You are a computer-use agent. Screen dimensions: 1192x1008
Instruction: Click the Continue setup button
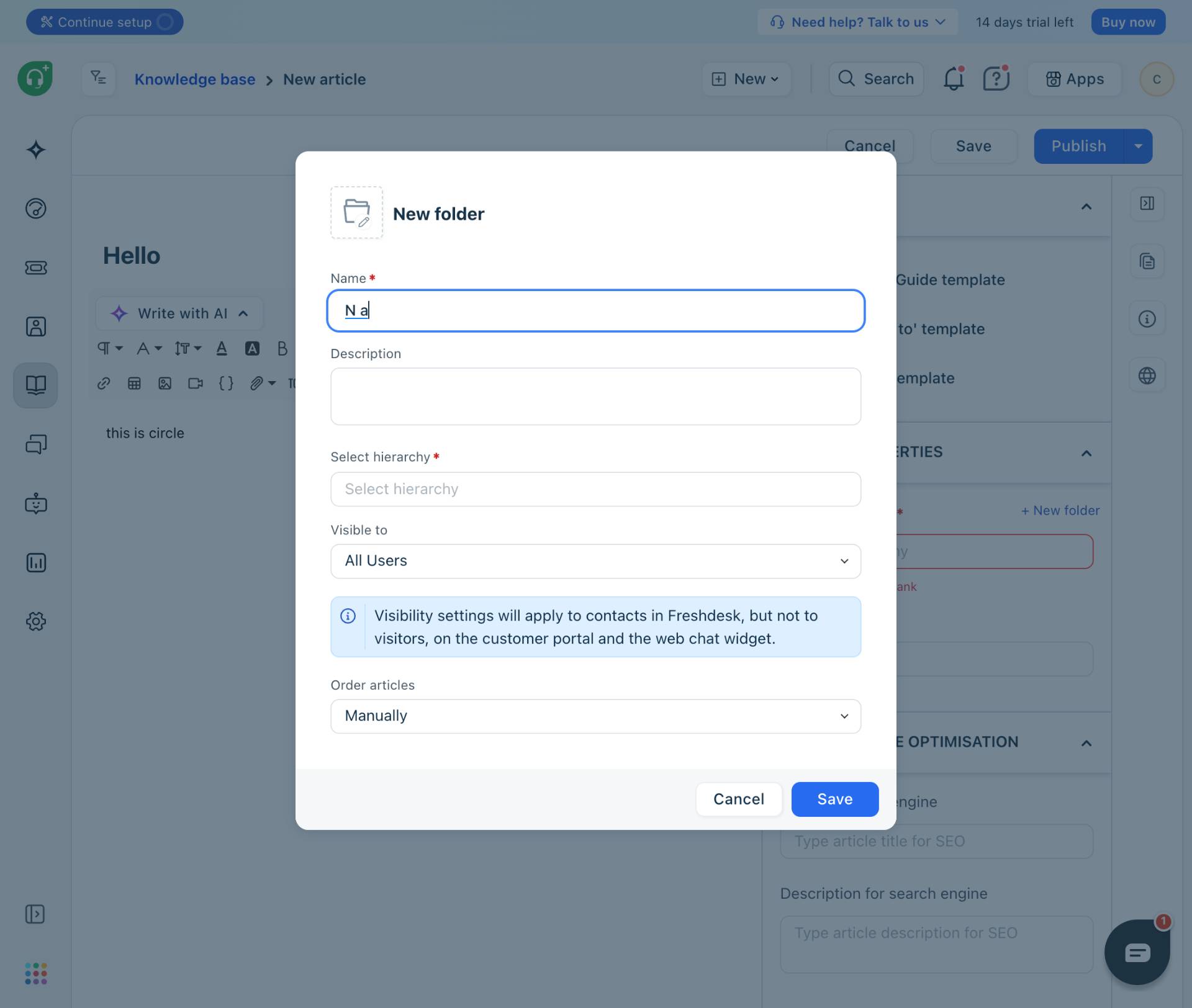(105, 22)
